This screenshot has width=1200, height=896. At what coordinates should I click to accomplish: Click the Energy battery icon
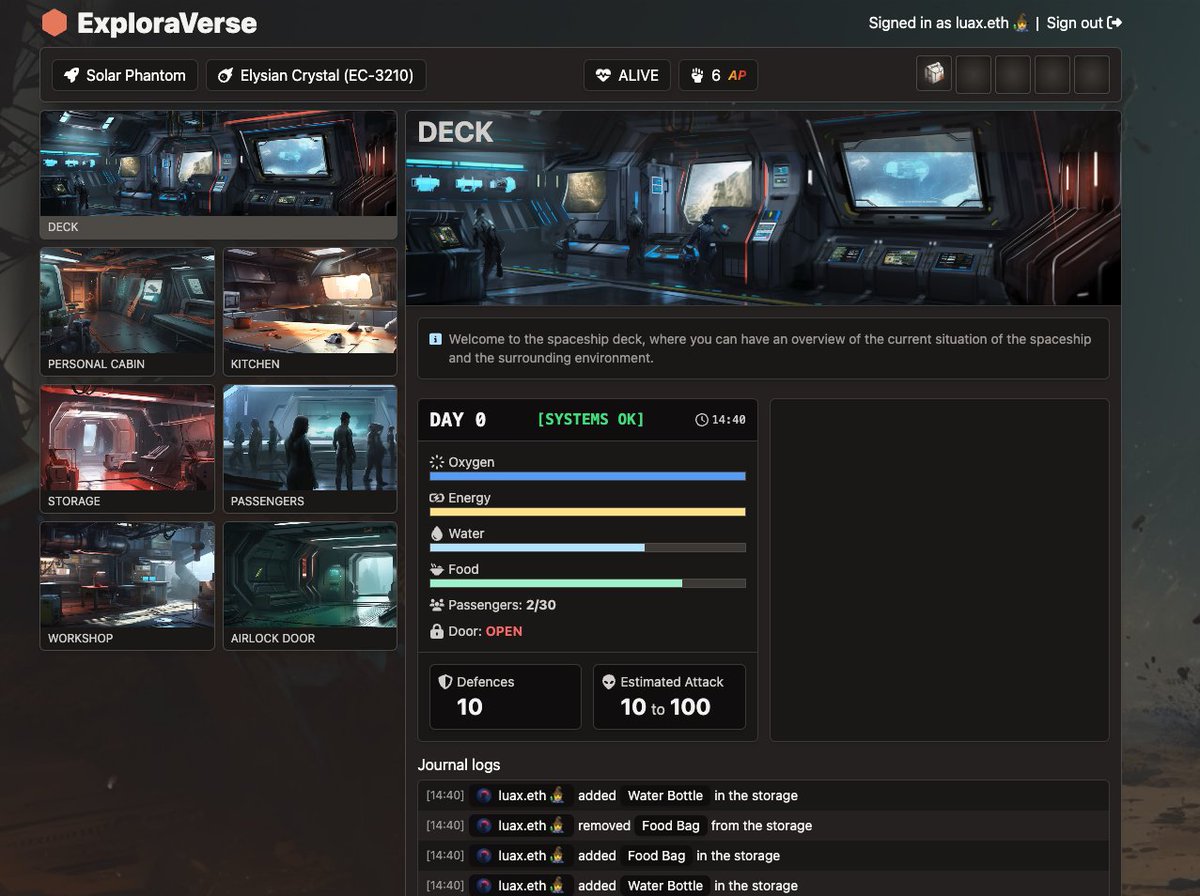coord(436,498)
